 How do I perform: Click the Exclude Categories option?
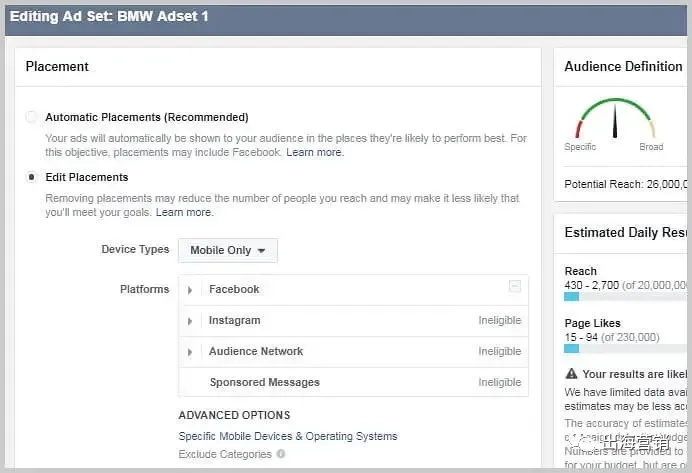tap(225, 454)
